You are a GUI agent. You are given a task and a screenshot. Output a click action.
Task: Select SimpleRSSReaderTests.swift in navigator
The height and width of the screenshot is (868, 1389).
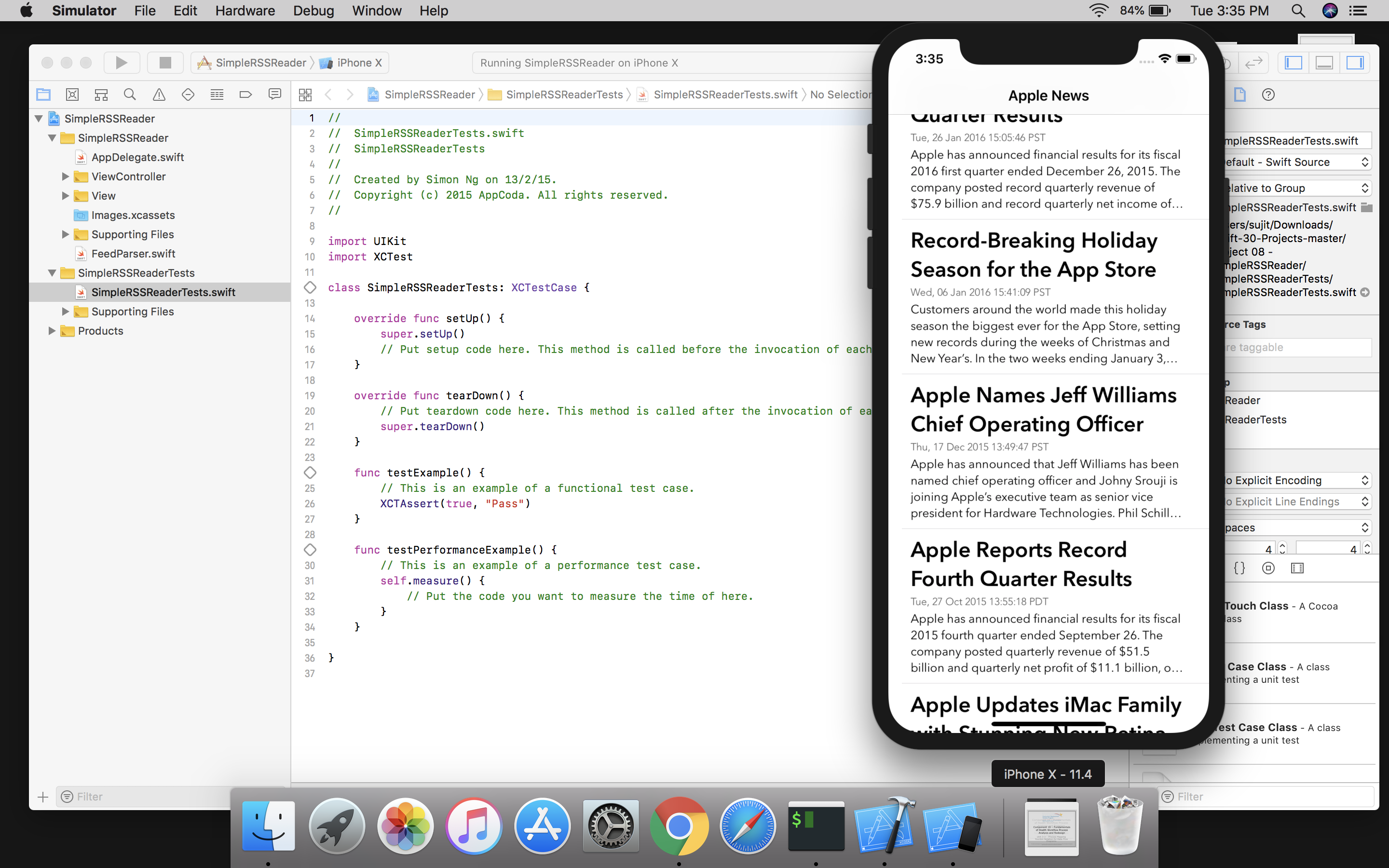pyautogui.click(x=163, y=291)
